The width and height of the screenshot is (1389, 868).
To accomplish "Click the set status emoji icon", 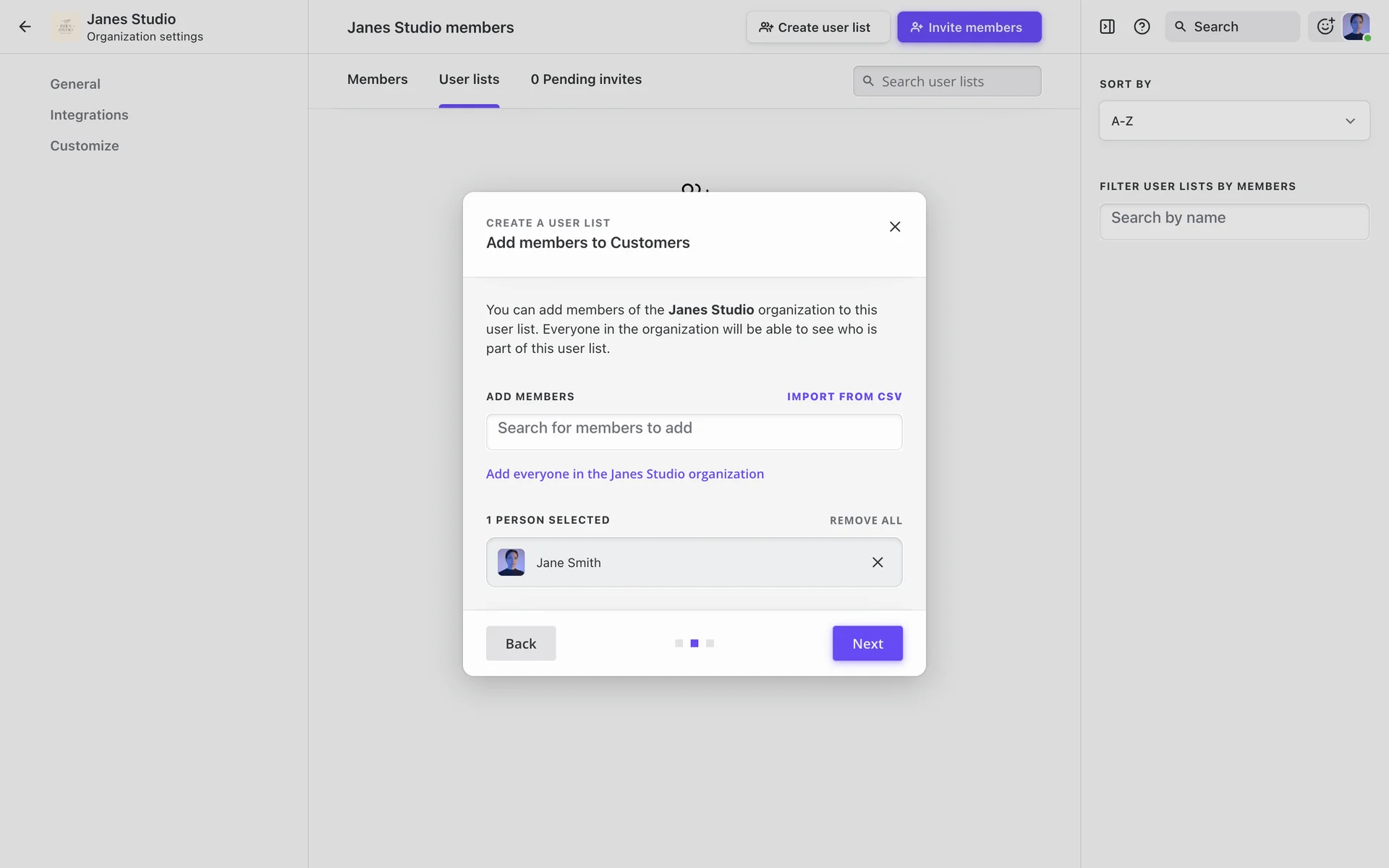I will tap(1325, 27).
